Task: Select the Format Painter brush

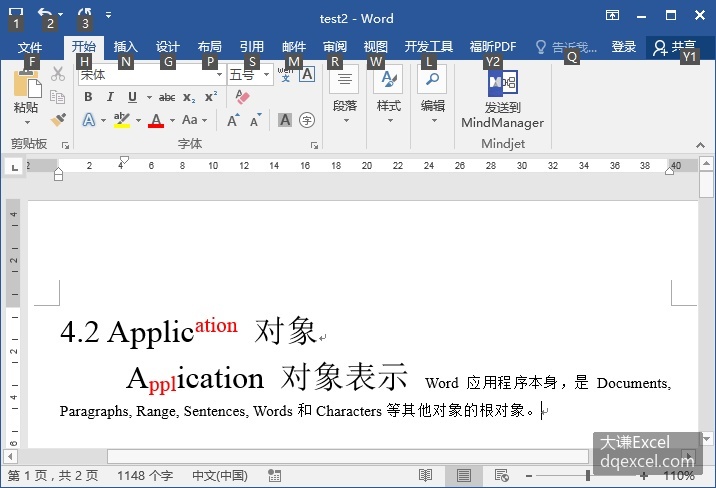Action: point(58,120)
